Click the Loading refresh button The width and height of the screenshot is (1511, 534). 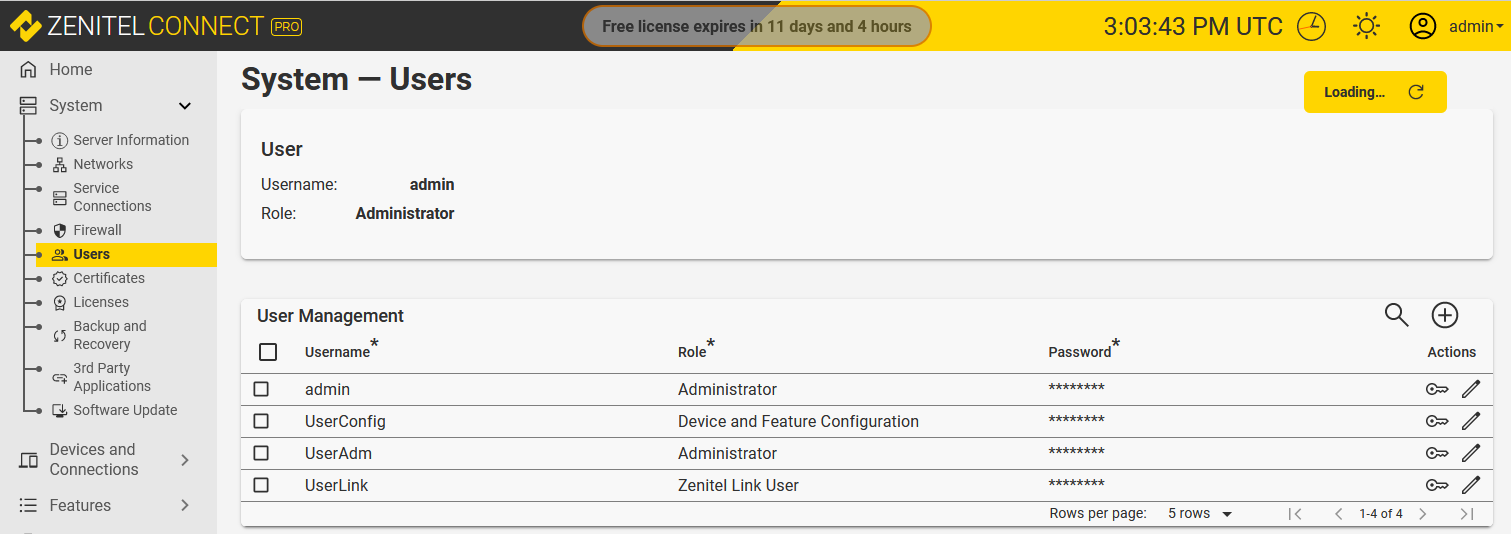tap(1375, 92)
